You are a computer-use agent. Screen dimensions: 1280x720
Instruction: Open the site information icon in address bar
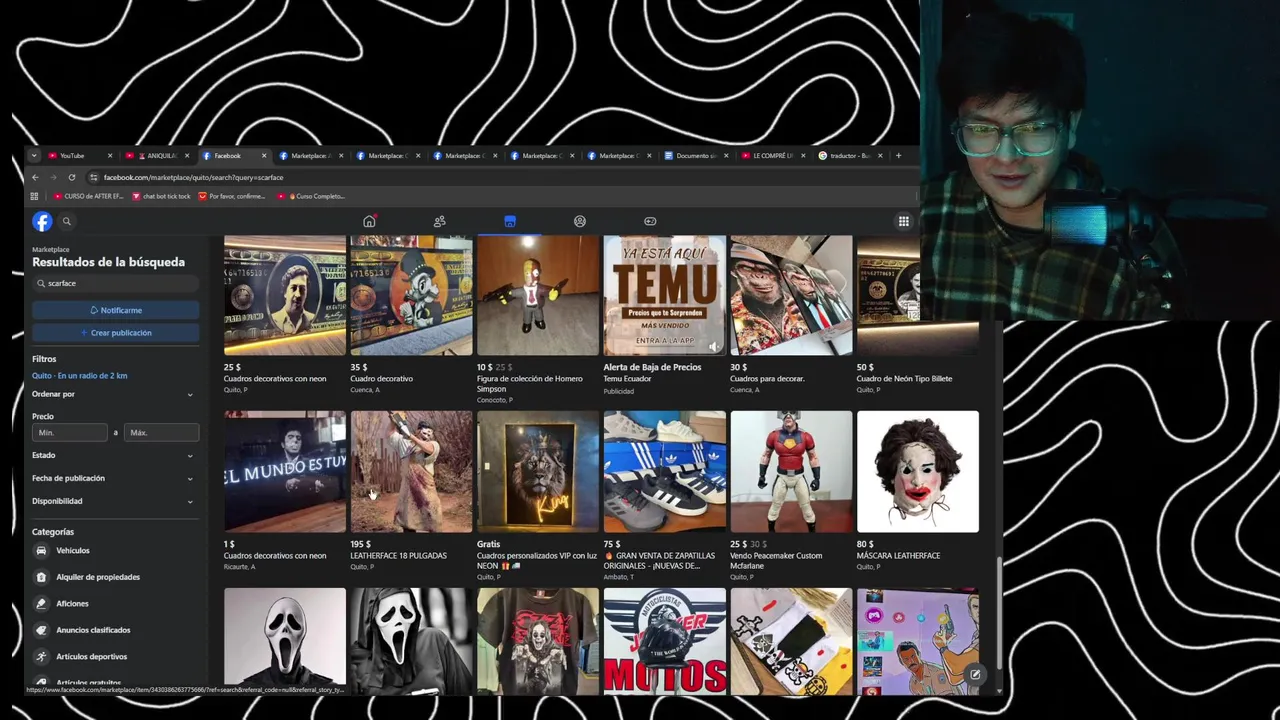[x=94, y=177]
